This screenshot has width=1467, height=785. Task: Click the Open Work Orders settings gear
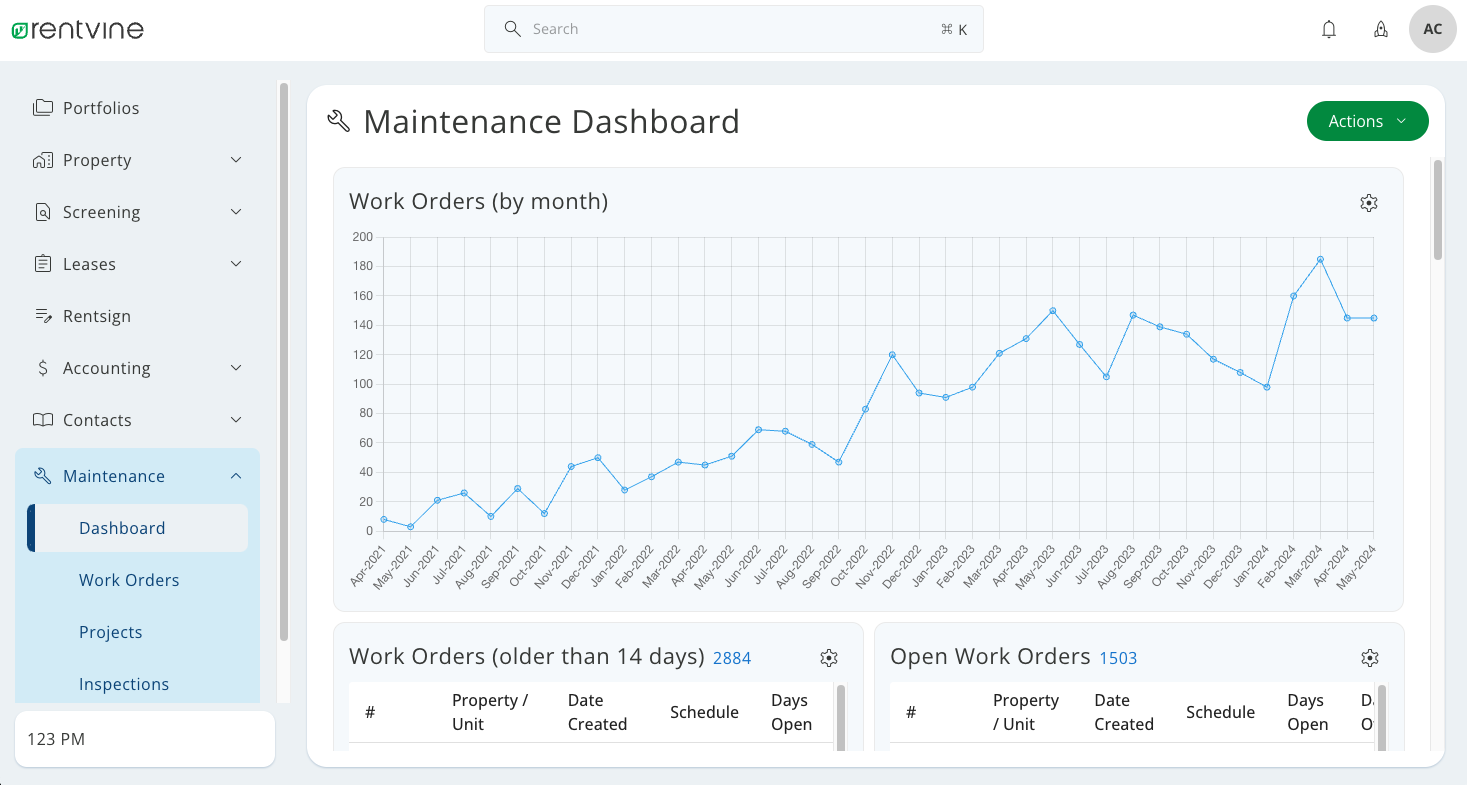point(1370,657)
